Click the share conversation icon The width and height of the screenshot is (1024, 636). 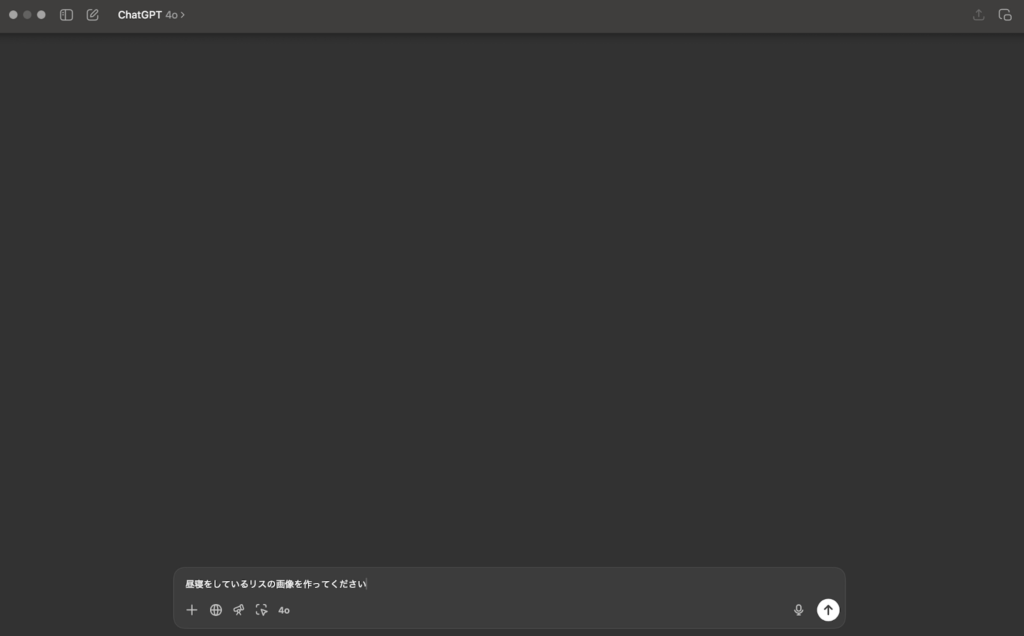(978, 14)
